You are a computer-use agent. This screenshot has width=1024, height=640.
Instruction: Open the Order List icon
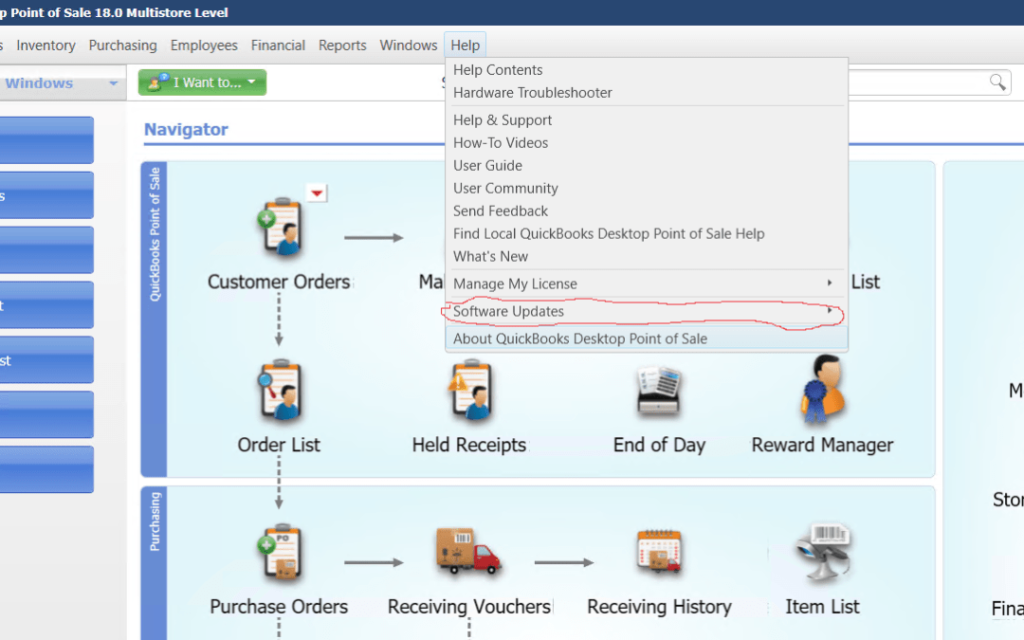(280, 389)
